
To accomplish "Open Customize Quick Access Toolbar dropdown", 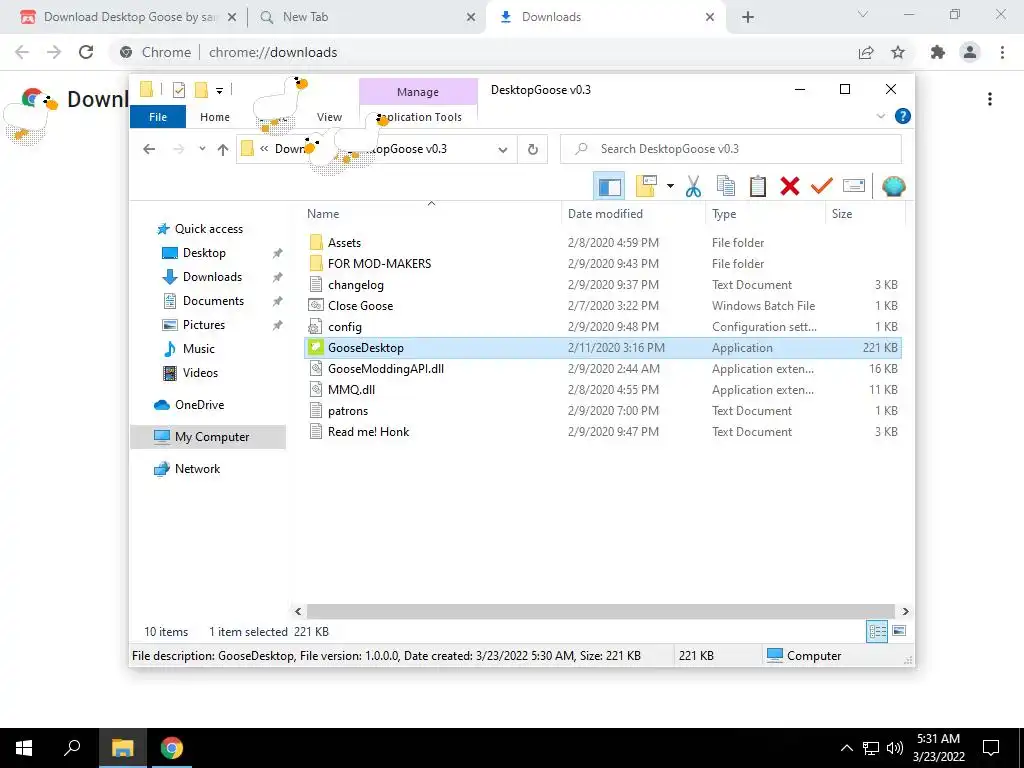I will tap(219, 91).
